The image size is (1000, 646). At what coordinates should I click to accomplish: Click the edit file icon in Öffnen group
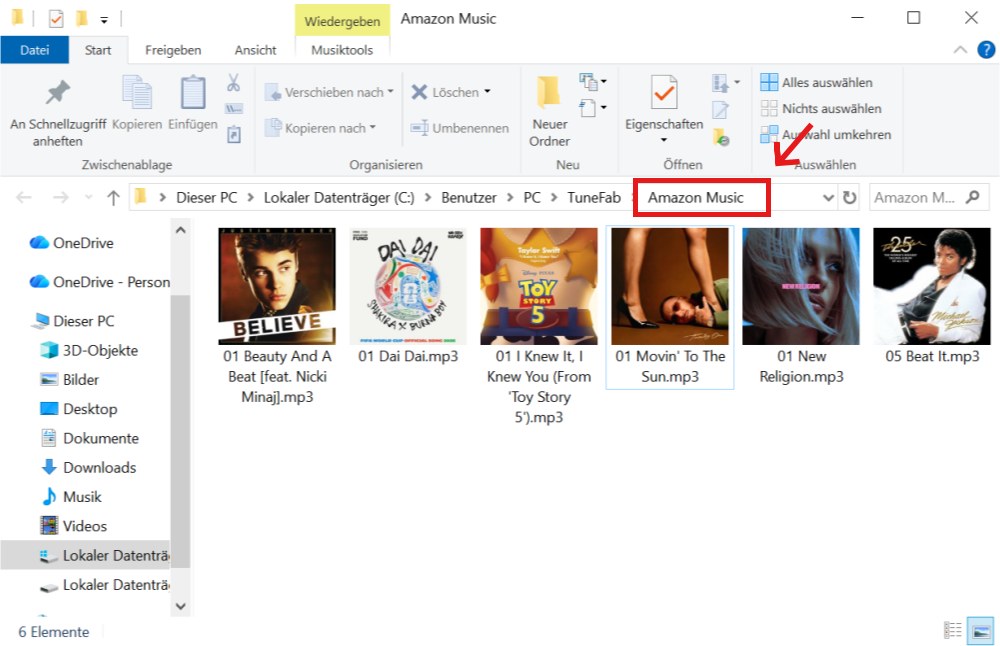point(721,110)
